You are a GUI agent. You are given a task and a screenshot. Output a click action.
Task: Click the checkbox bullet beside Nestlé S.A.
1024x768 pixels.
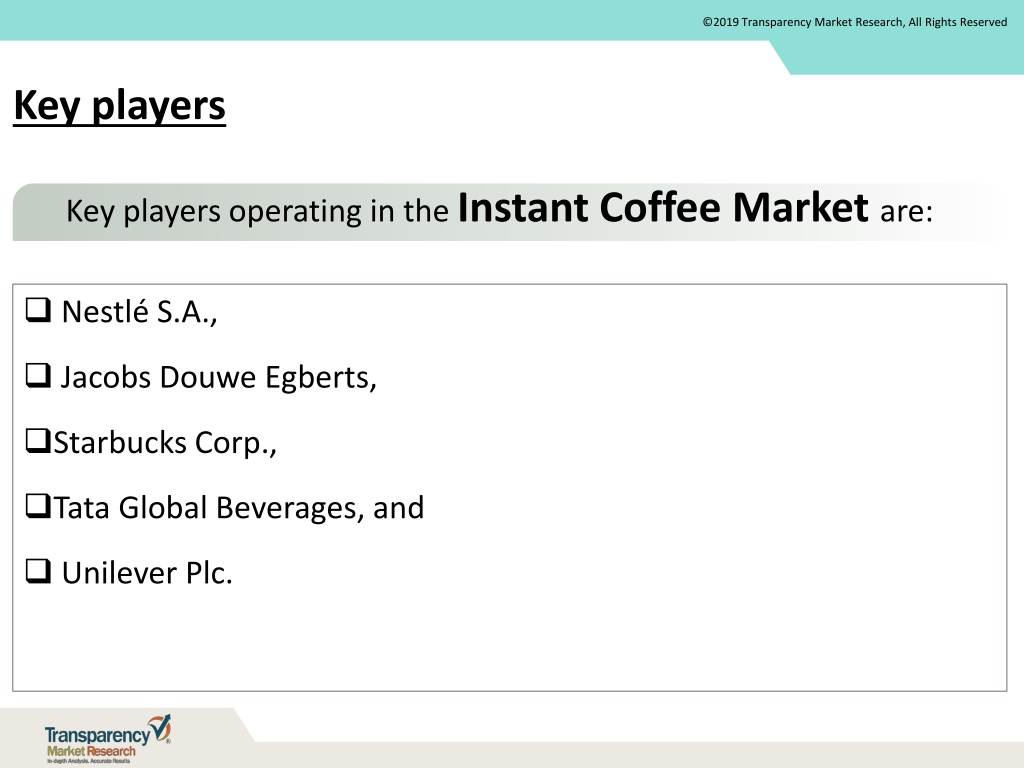[x=39, y=310]
